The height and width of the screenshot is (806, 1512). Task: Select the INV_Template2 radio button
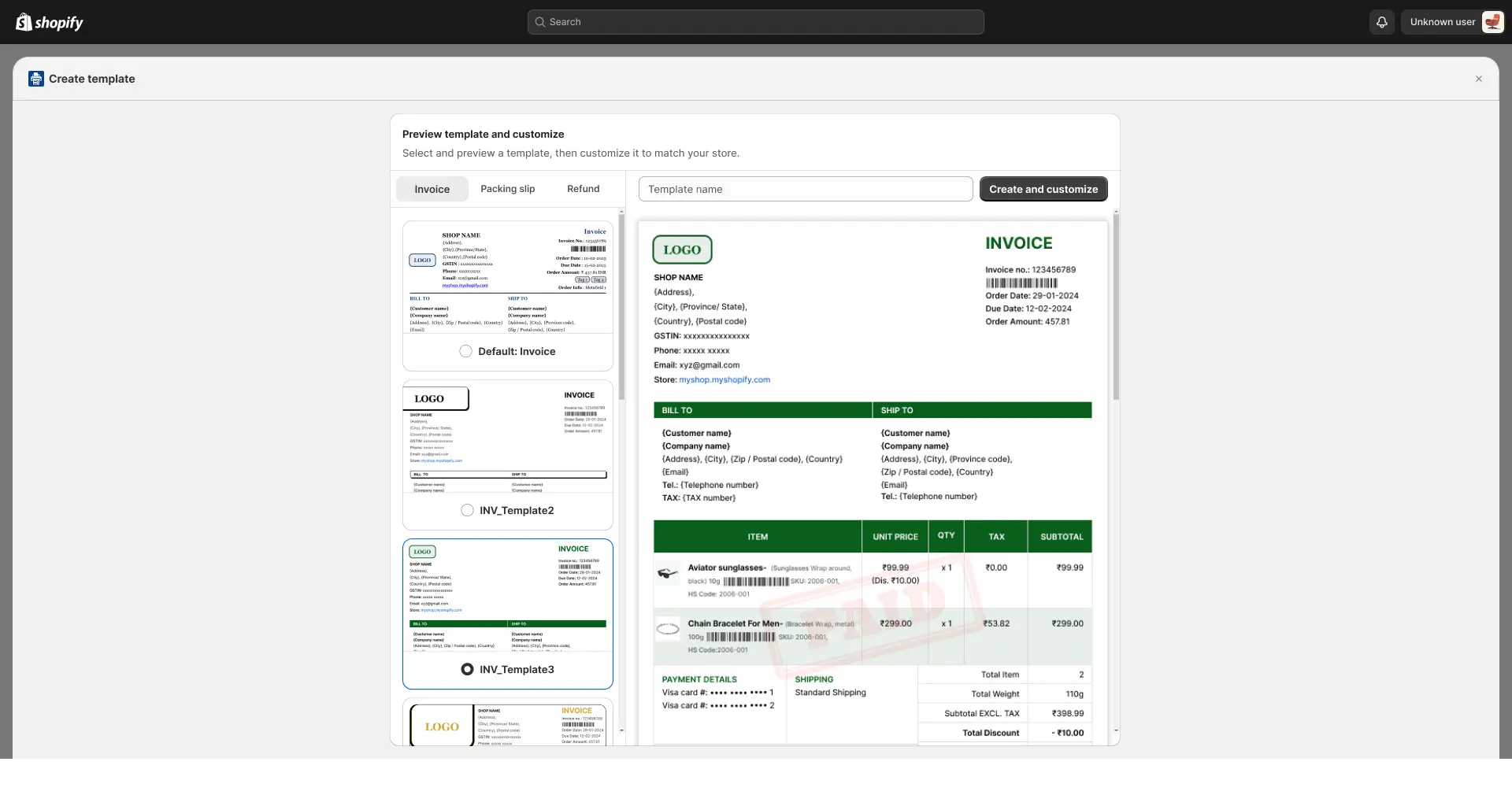coord(467,510)
